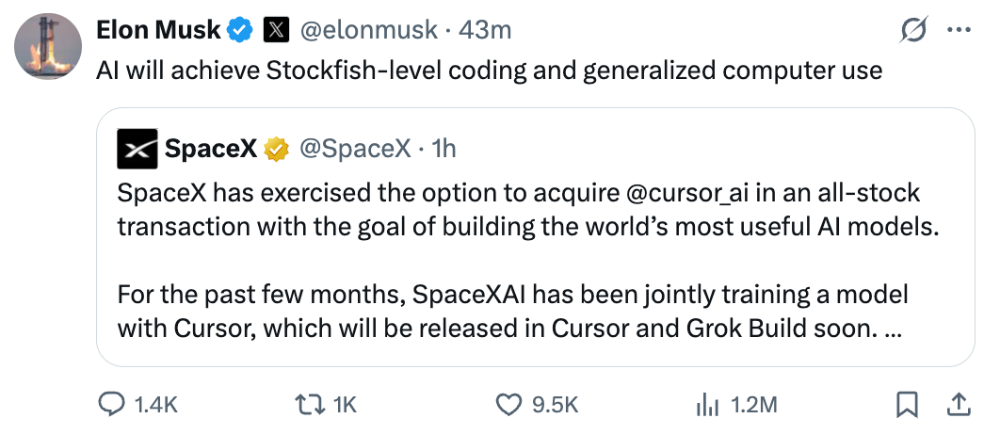Click the SpaceX logo avatar
The image size is (1000, 433).
point(137,149)
